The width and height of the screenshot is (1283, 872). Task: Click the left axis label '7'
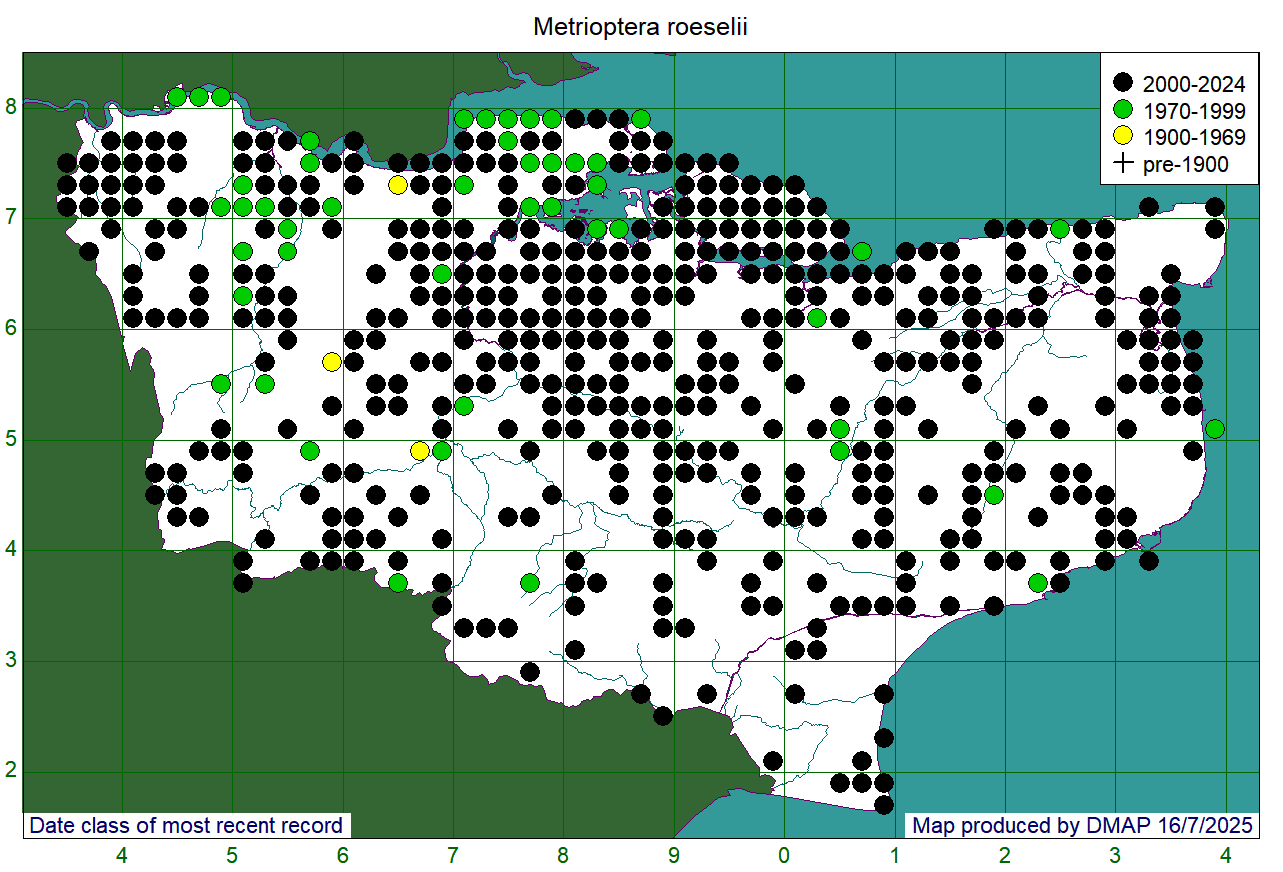click(x=11, y=218)
